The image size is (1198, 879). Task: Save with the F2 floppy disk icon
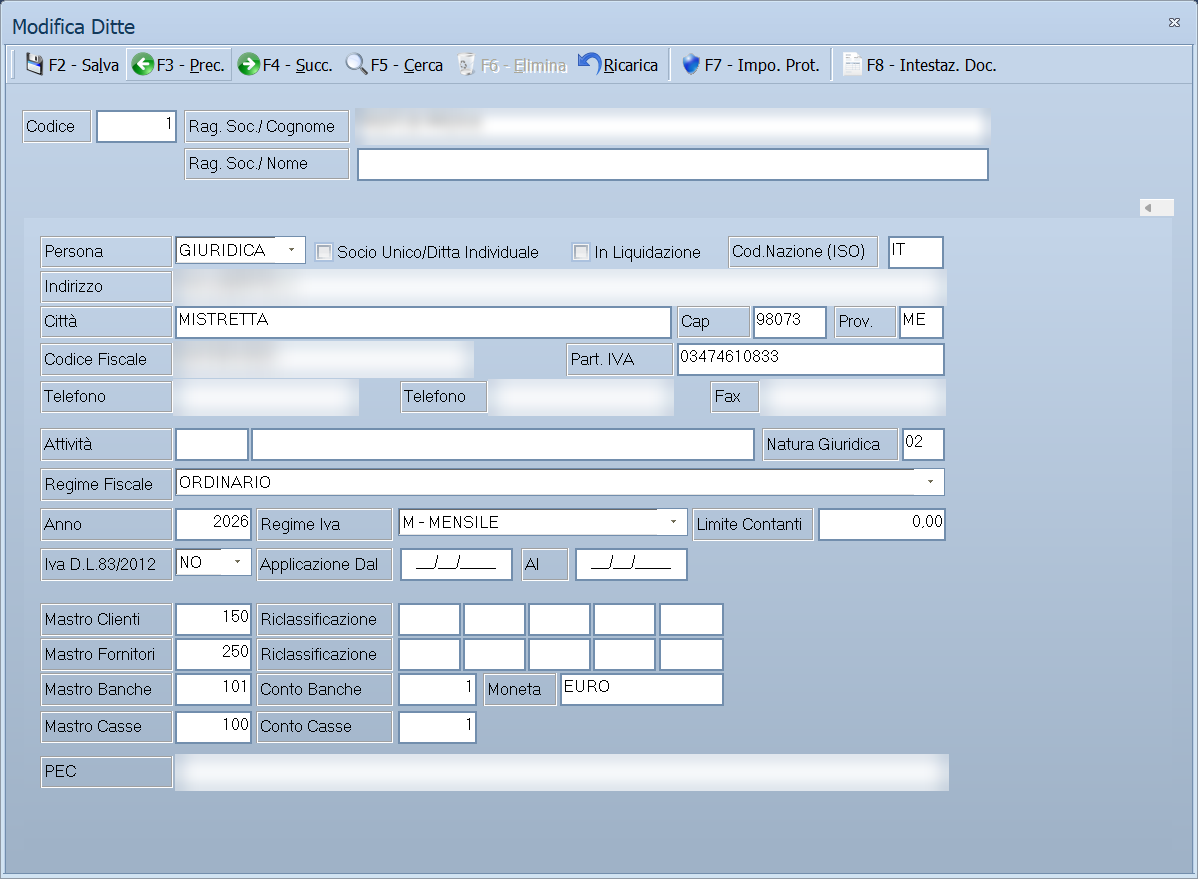34,65
